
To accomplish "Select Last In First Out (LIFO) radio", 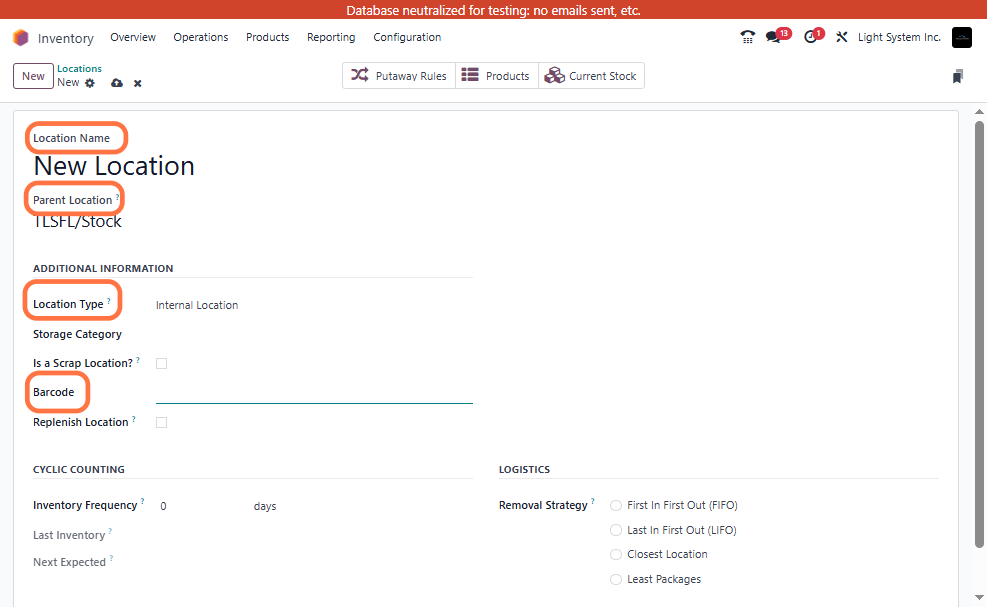I will [x=616, y=530].
